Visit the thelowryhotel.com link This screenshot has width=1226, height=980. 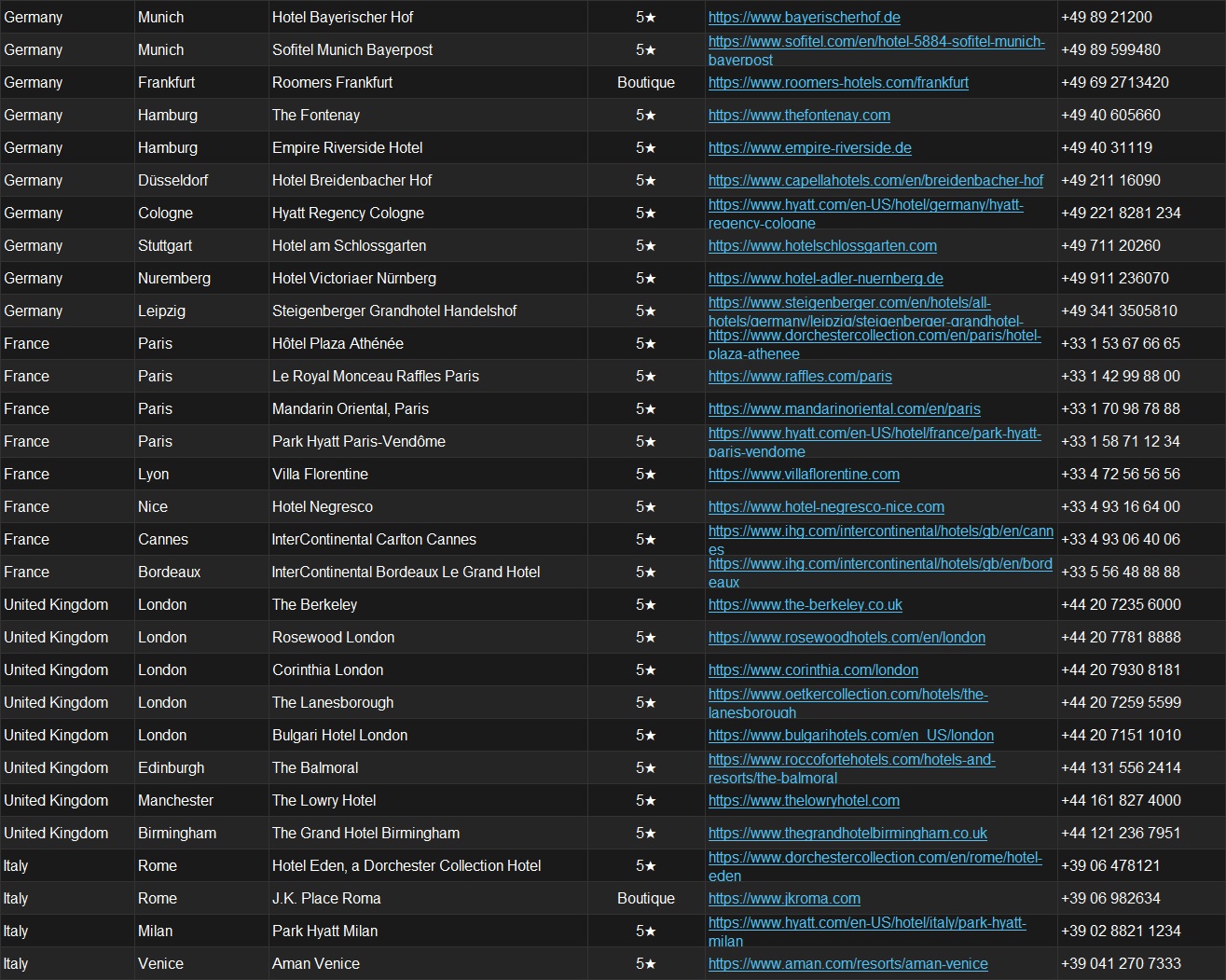point(804,800)
